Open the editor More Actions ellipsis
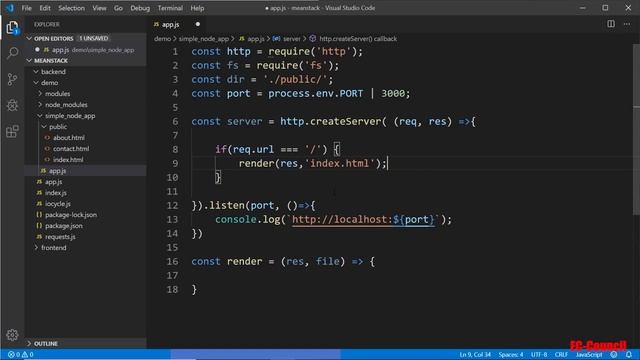Image resolution: width=640 pixels, height=360 pixels. pos(627,24)
